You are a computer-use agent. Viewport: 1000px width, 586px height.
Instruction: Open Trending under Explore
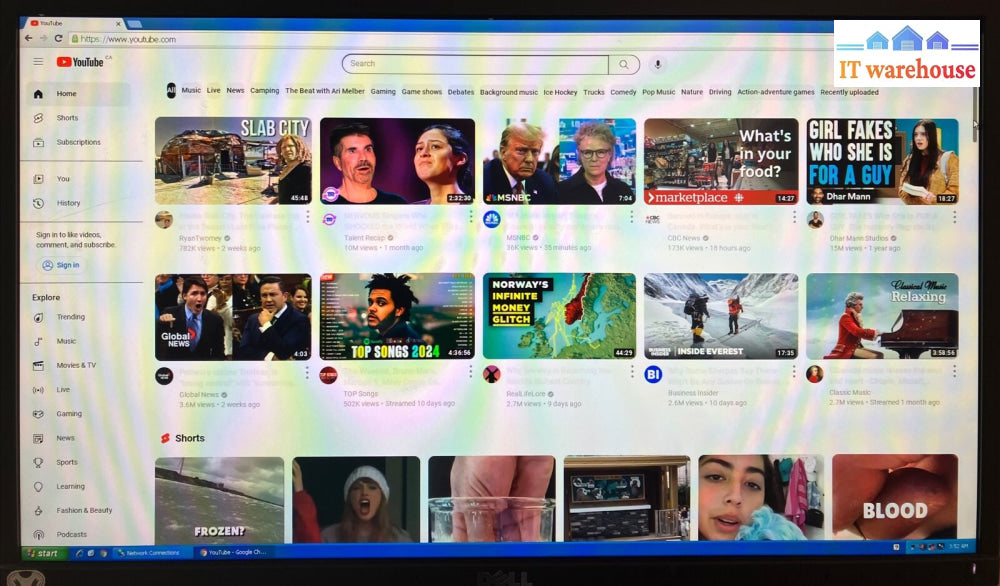coord(70,317)
